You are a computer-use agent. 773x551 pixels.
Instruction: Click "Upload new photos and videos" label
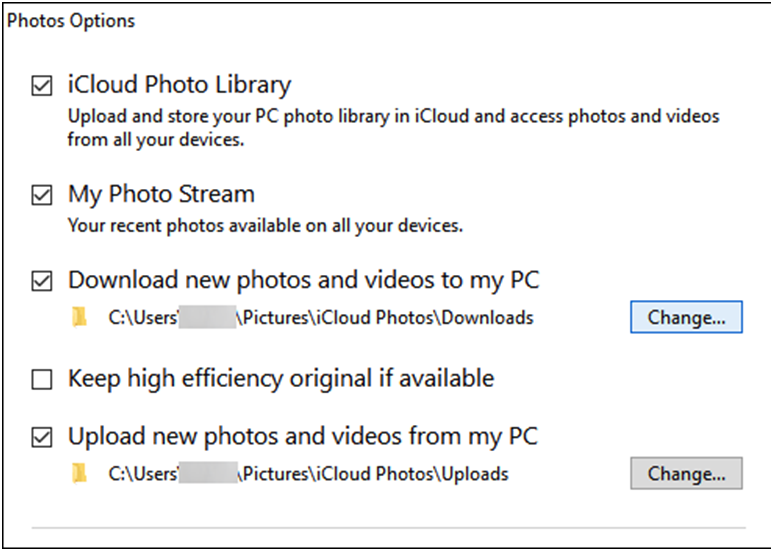(302, 436)
